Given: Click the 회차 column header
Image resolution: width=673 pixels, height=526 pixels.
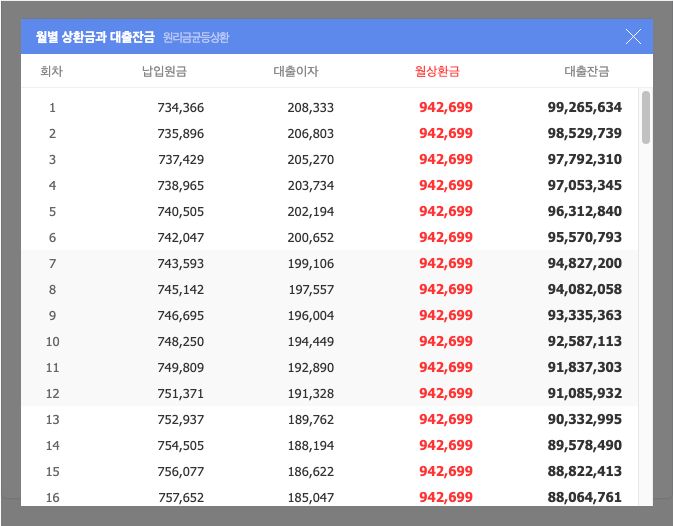Looking at the screenshot, I should (52, 71).
